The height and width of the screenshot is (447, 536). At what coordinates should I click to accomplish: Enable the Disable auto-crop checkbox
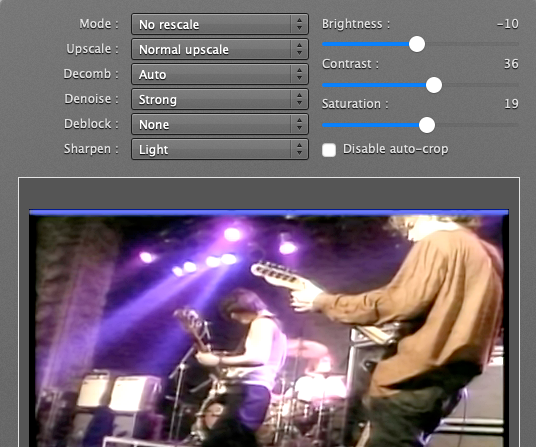tap(329, 150)
